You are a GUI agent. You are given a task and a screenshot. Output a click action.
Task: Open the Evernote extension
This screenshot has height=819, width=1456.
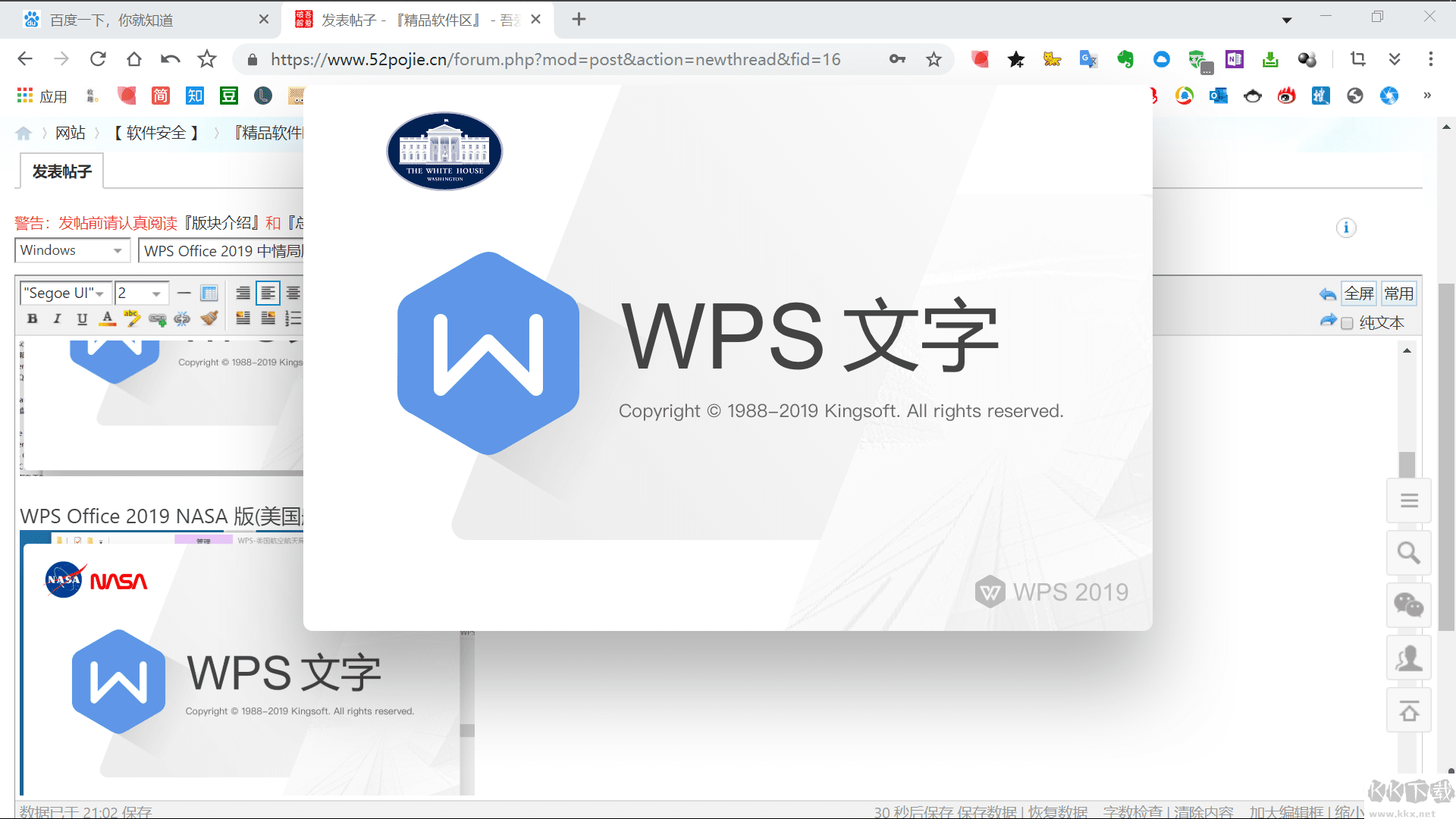(x=1125, y=59)
